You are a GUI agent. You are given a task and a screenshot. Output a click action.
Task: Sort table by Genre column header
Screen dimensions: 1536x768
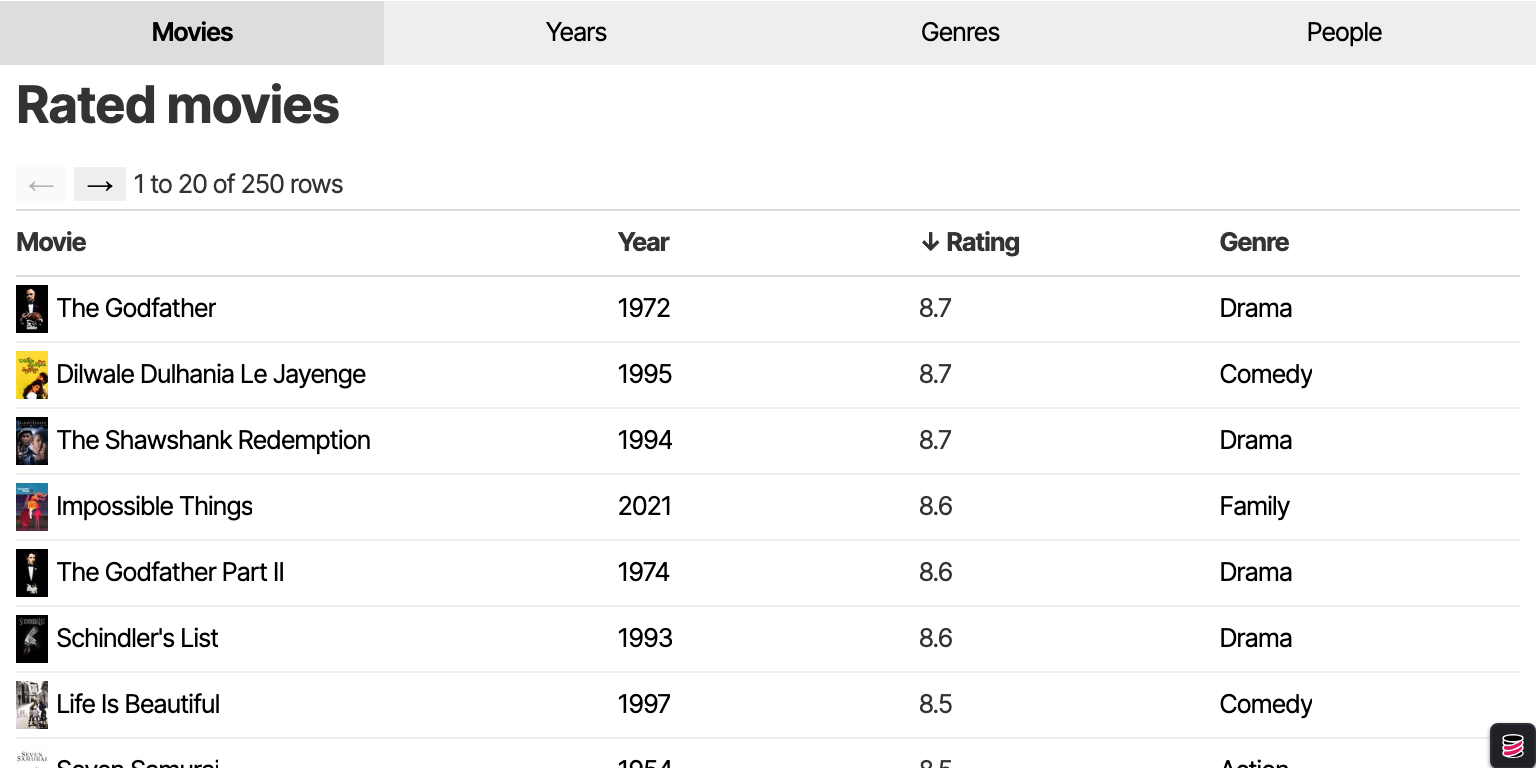(x=1254, y=243)
